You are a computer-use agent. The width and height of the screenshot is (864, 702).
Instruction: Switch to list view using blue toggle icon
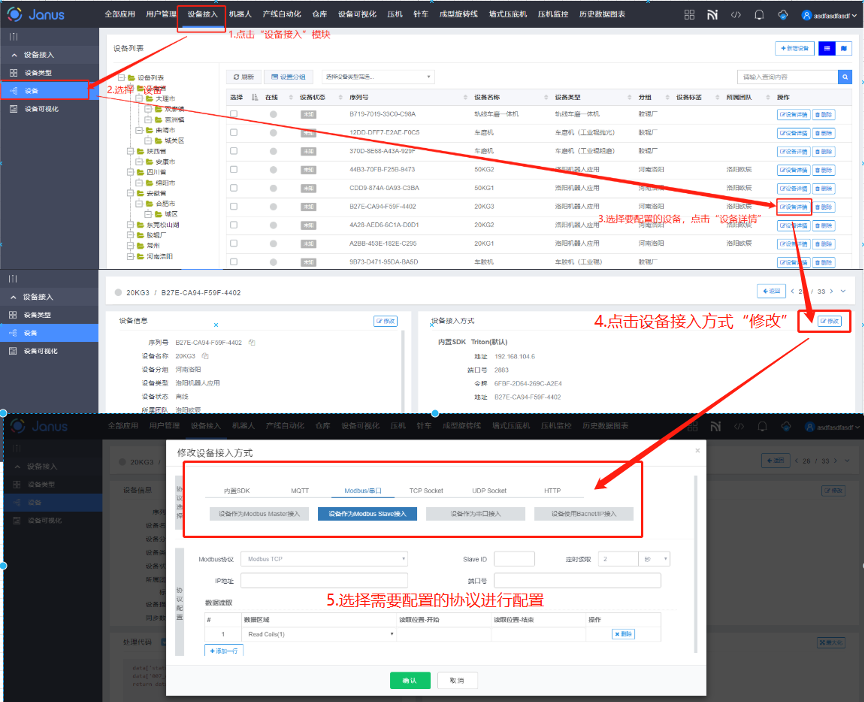tap(827, 48)
